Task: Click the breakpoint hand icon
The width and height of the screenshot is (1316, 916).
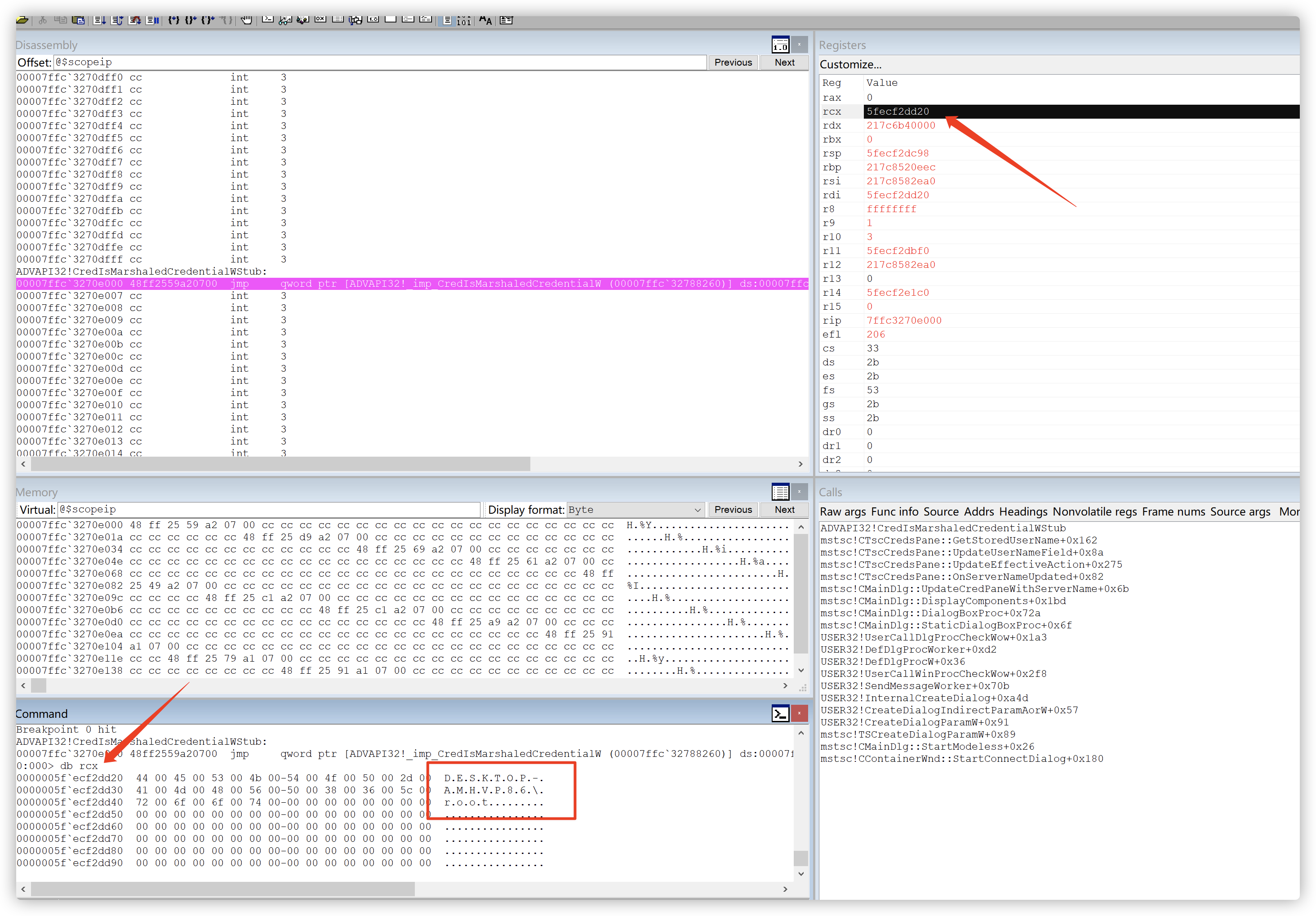Action: [246, 20]
